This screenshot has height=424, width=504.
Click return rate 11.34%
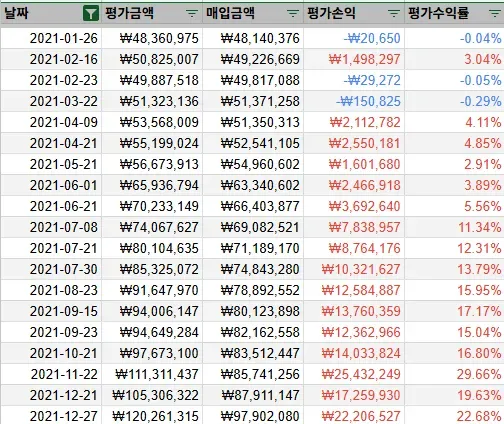480,227
